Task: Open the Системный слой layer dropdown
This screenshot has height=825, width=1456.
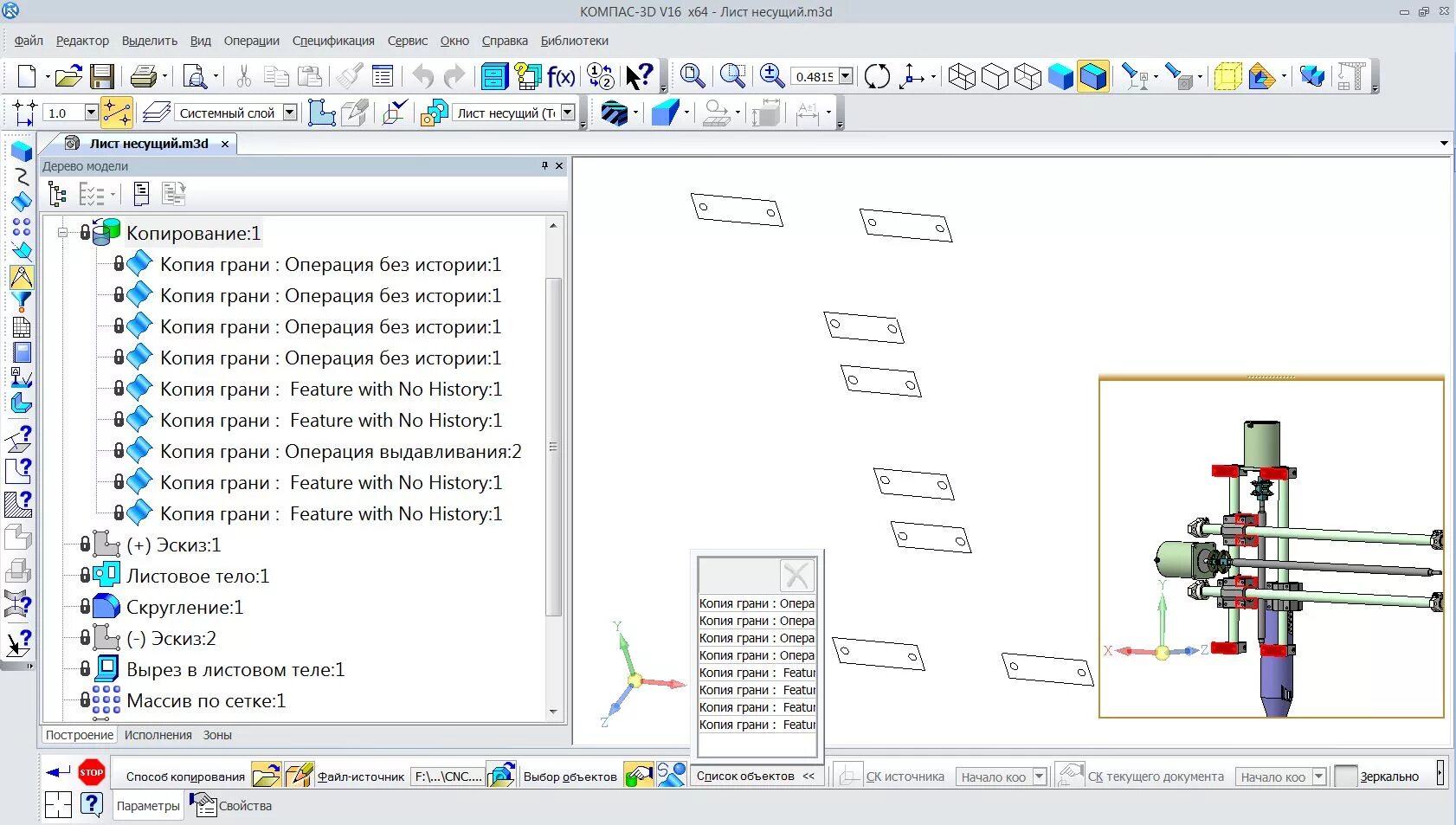Action: (290, 113)
